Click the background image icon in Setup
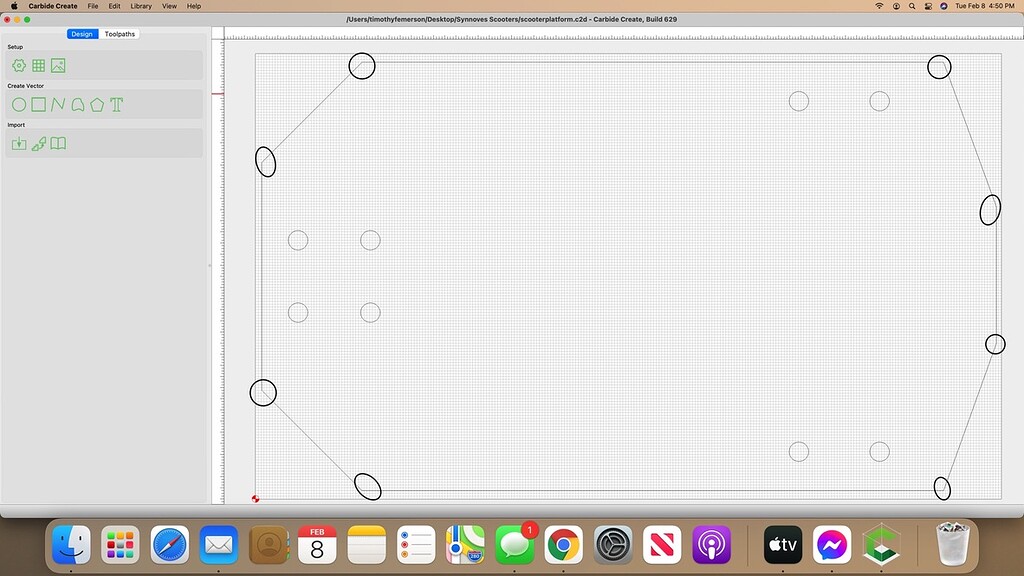The width and height of the screenshot is (1024, 576). tap(58, 65)
